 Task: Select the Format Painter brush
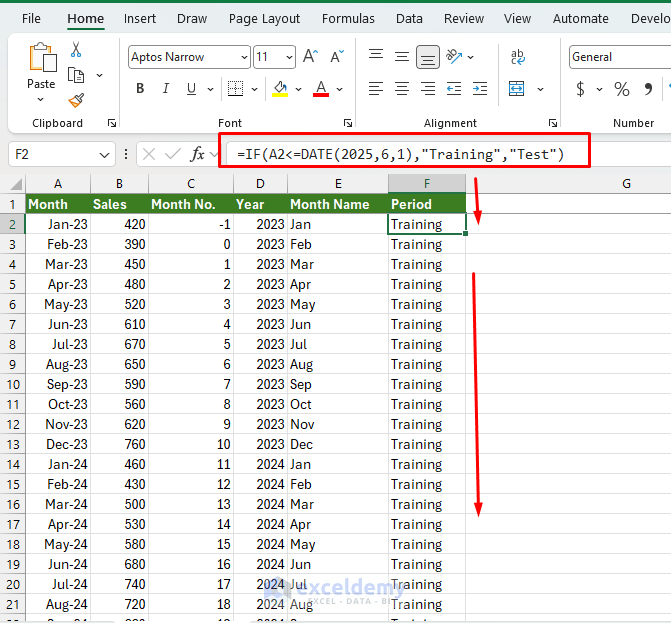pos(76,101)
